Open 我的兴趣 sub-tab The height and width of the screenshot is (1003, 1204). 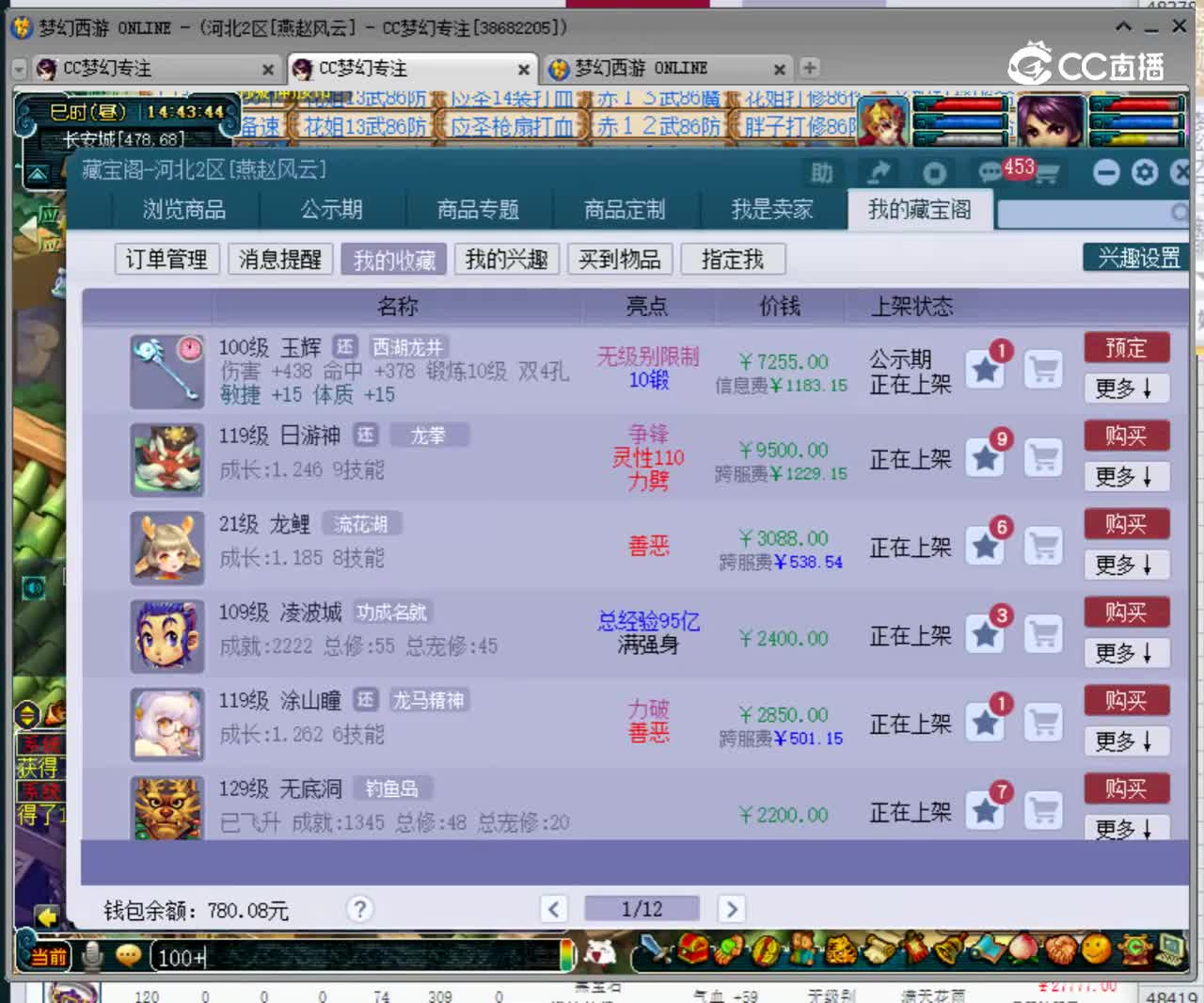[x=507, y=259]
